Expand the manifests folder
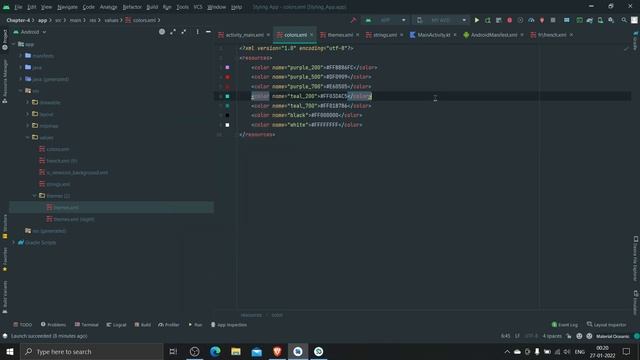640x360 pixels. coord(21,56)
